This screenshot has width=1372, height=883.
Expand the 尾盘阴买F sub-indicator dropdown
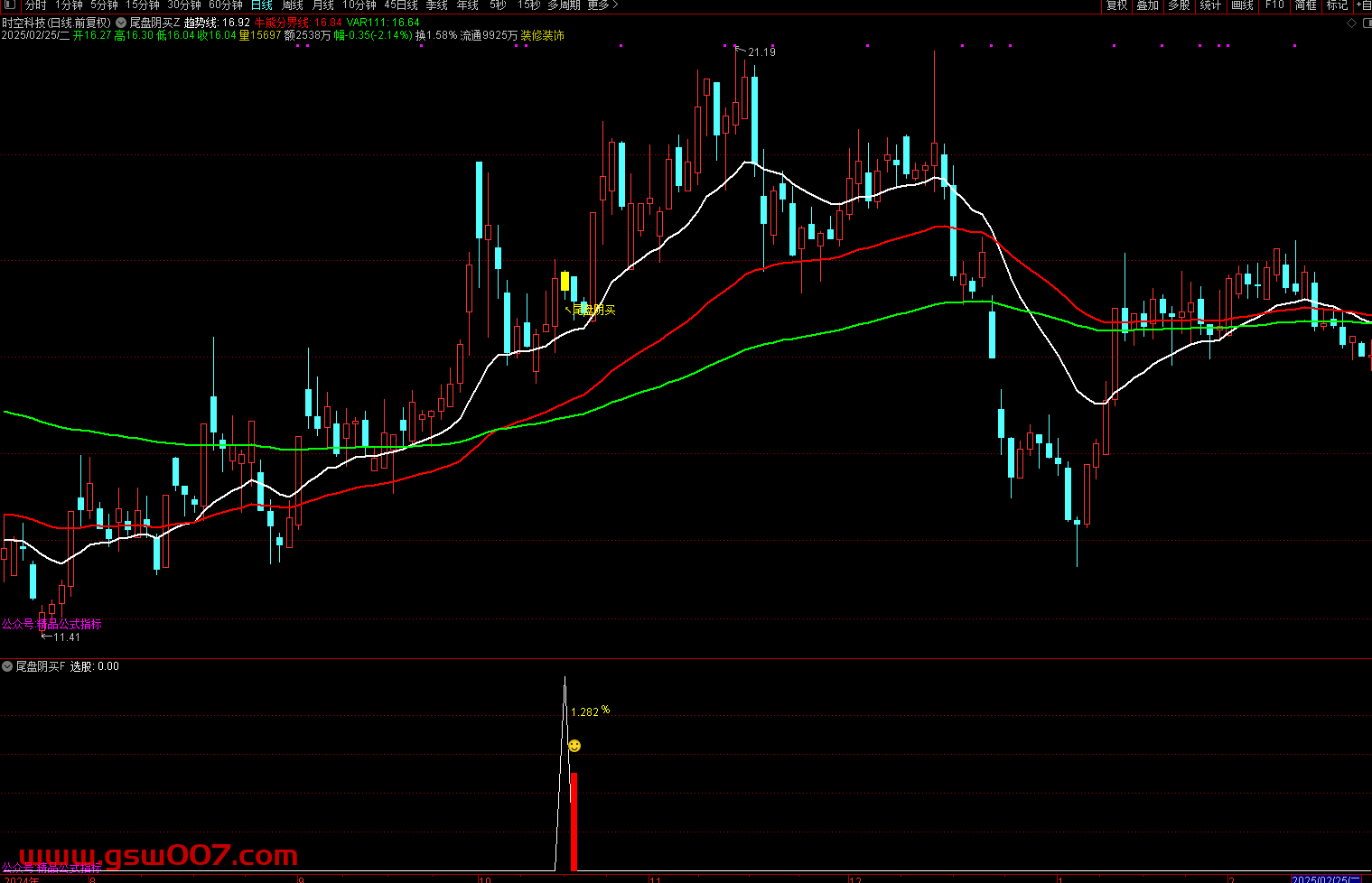[x=7, y=666]
